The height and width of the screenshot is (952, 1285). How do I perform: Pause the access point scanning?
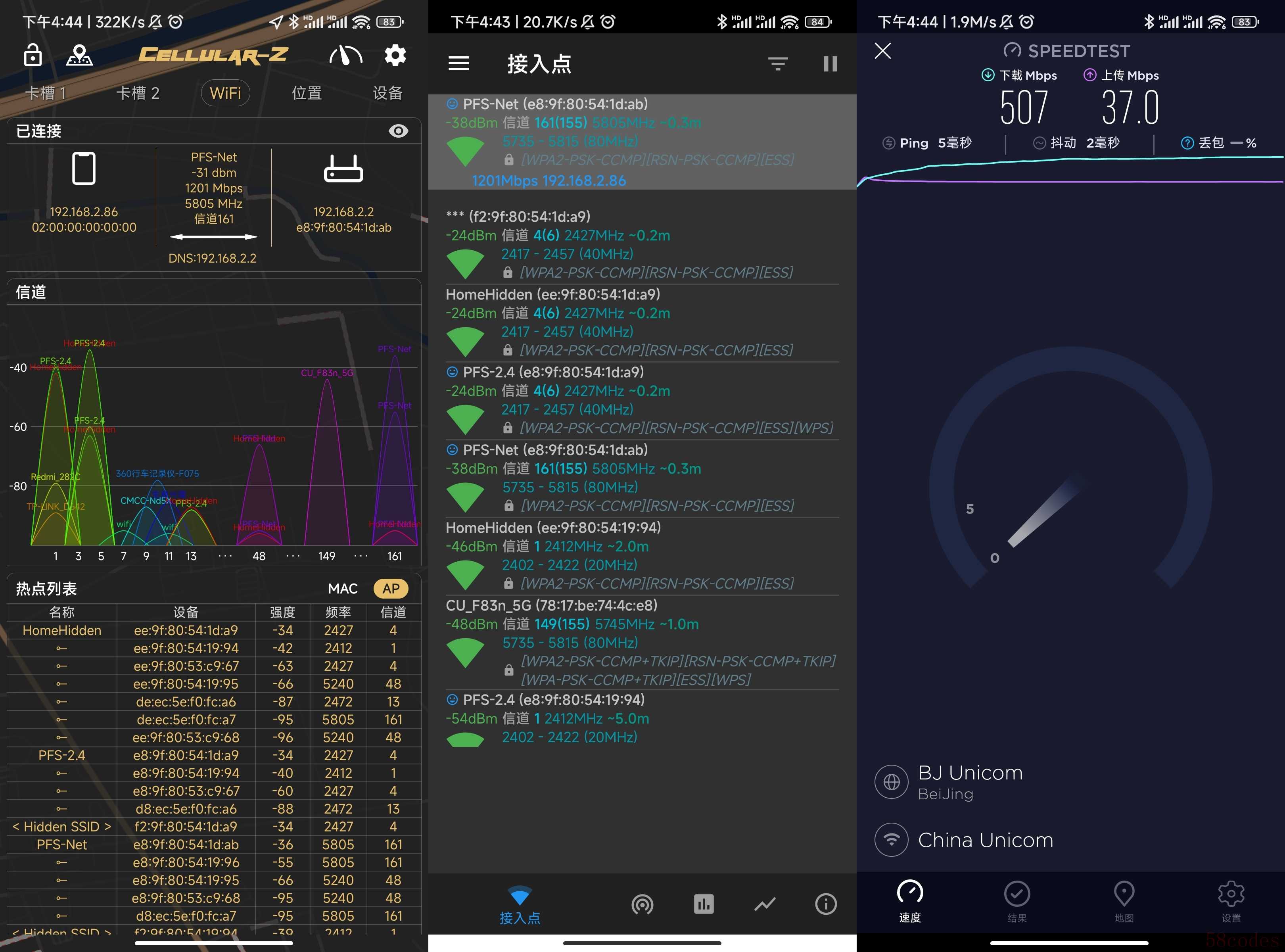[830, 63]
